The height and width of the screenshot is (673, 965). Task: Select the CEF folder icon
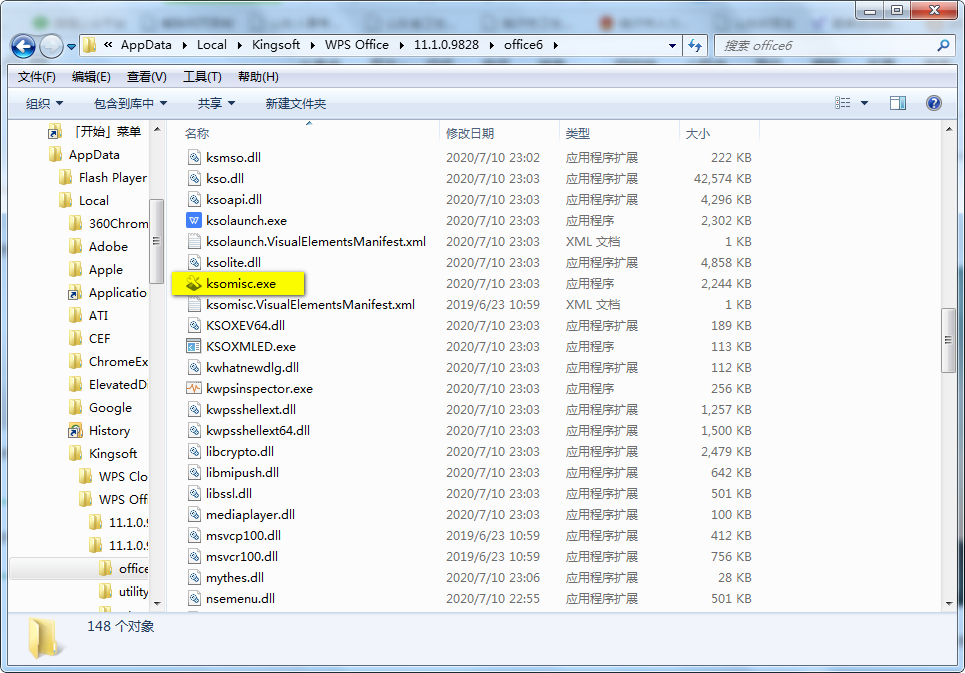click(75, 338)
